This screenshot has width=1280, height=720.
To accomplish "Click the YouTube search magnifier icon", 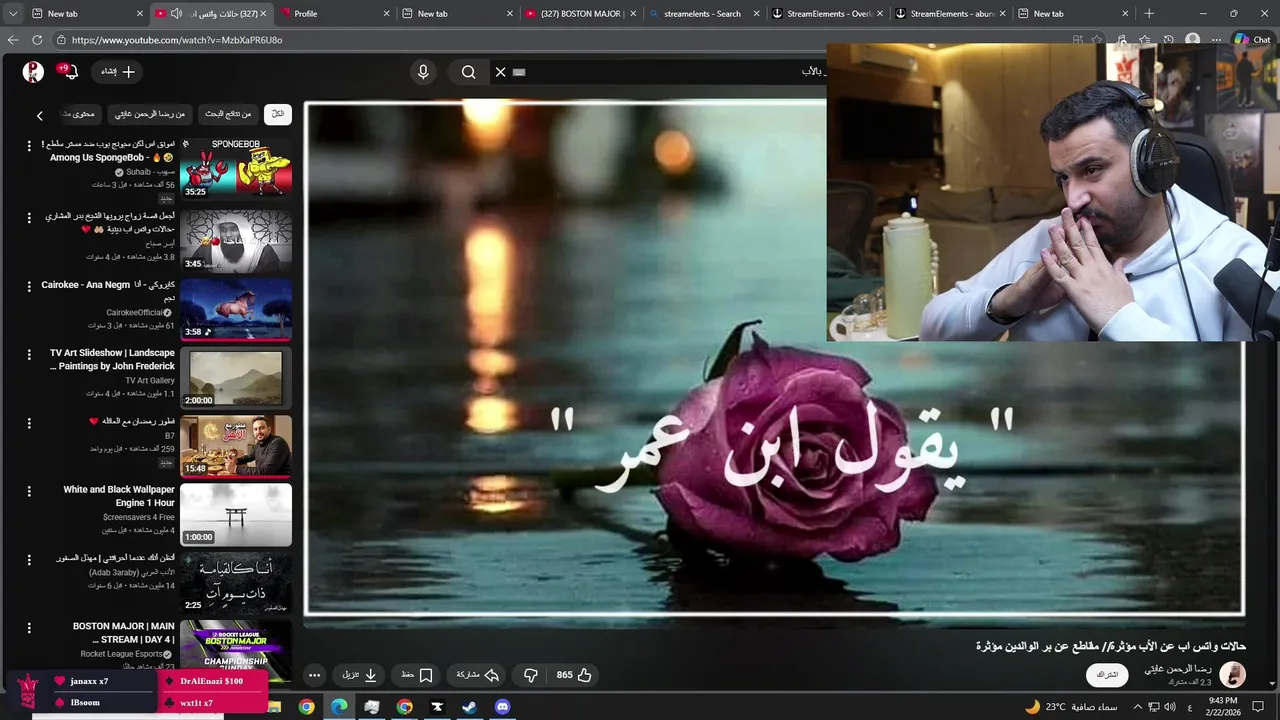I will coord(468,72).
